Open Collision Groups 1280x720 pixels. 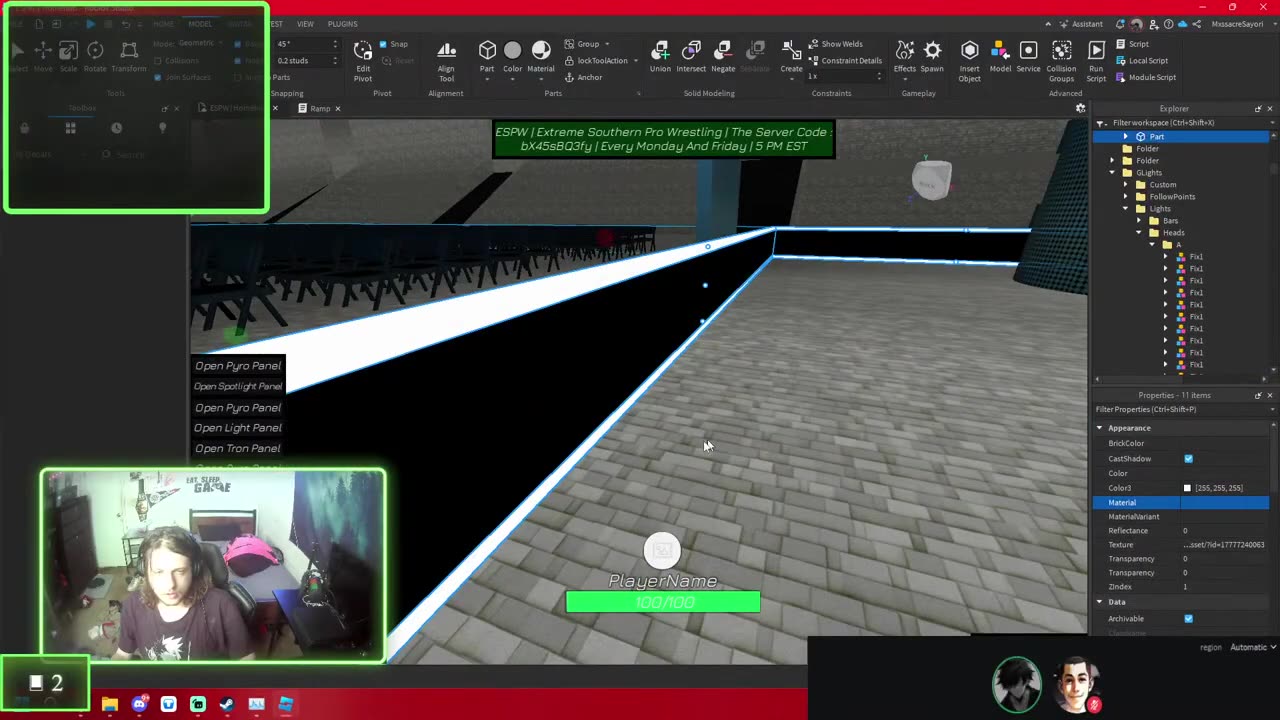click(x=1061, y=60)
